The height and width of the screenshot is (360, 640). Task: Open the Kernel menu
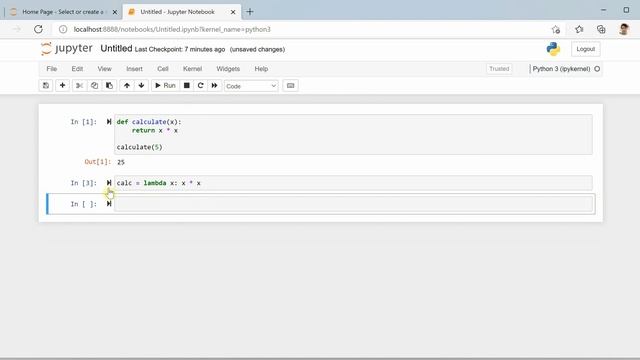(192, 69)
